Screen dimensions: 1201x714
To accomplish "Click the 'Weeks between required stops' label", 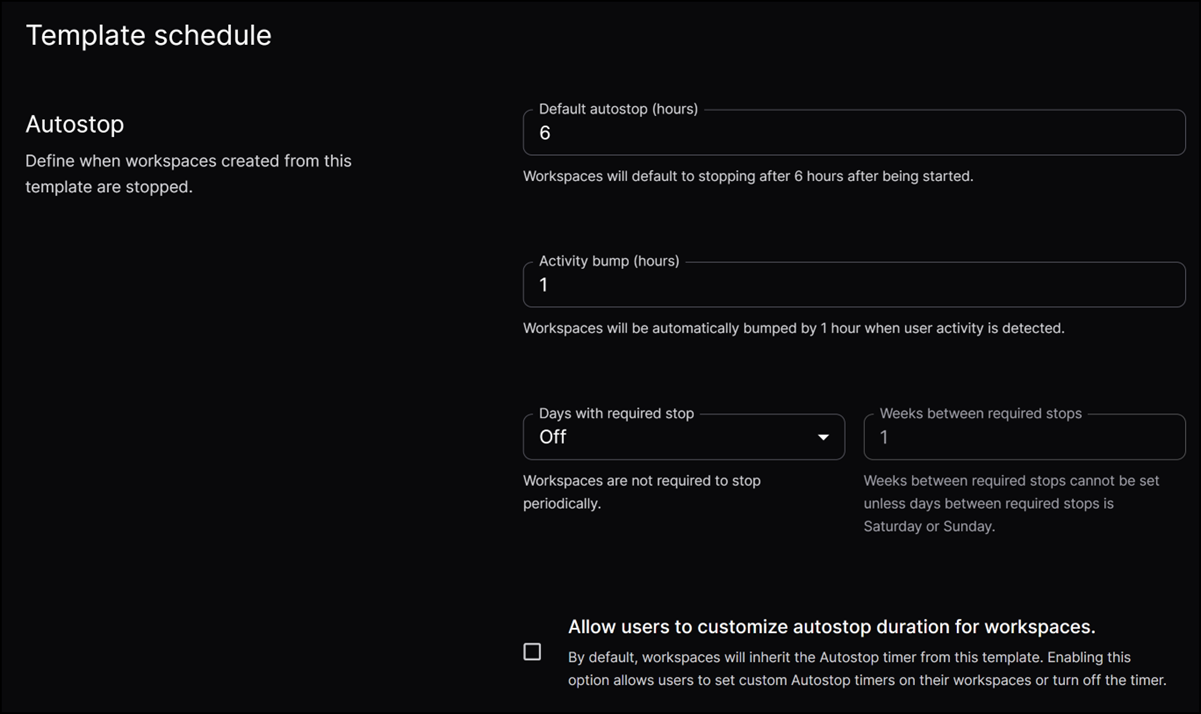I will click(x=980, y=413).
